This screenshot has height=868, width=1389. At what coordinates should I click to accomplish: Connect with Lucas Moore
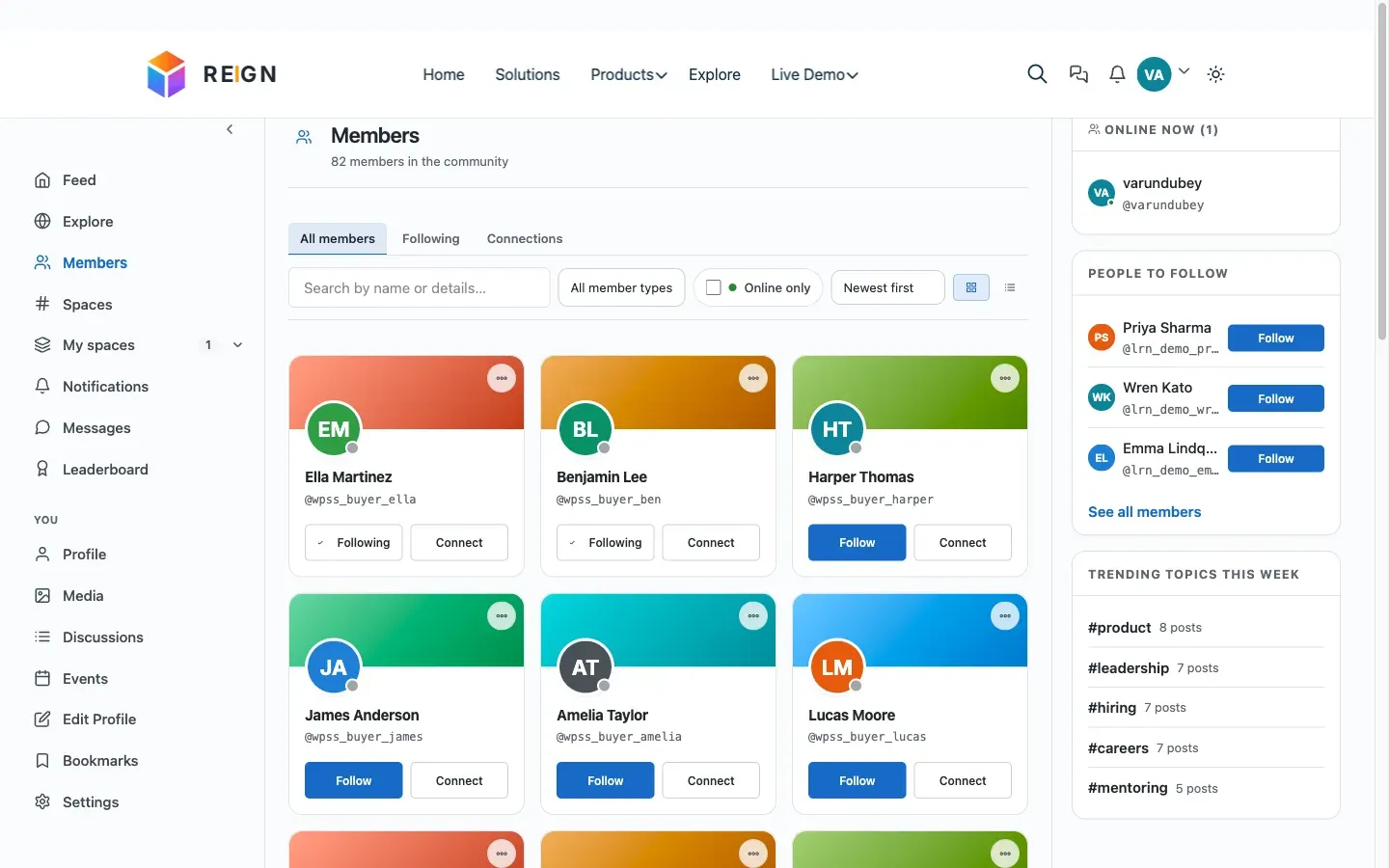point(963,781)
